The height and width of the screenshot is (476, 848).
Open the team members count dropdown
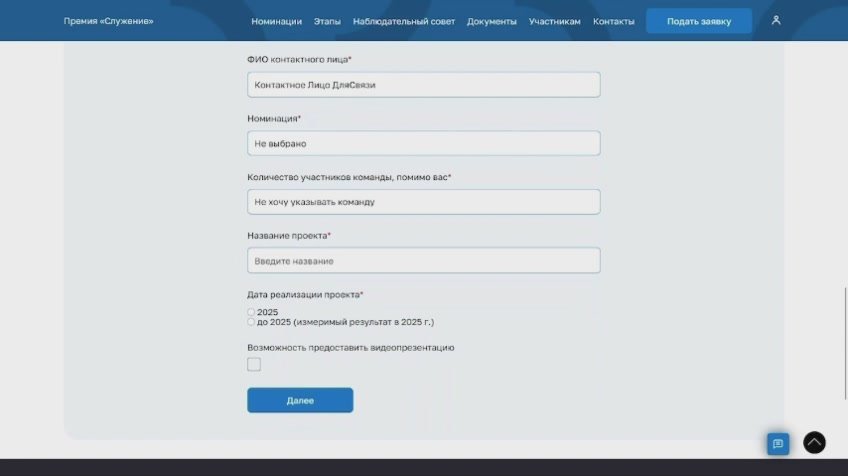pyautogui.click(x=423, y=202)
